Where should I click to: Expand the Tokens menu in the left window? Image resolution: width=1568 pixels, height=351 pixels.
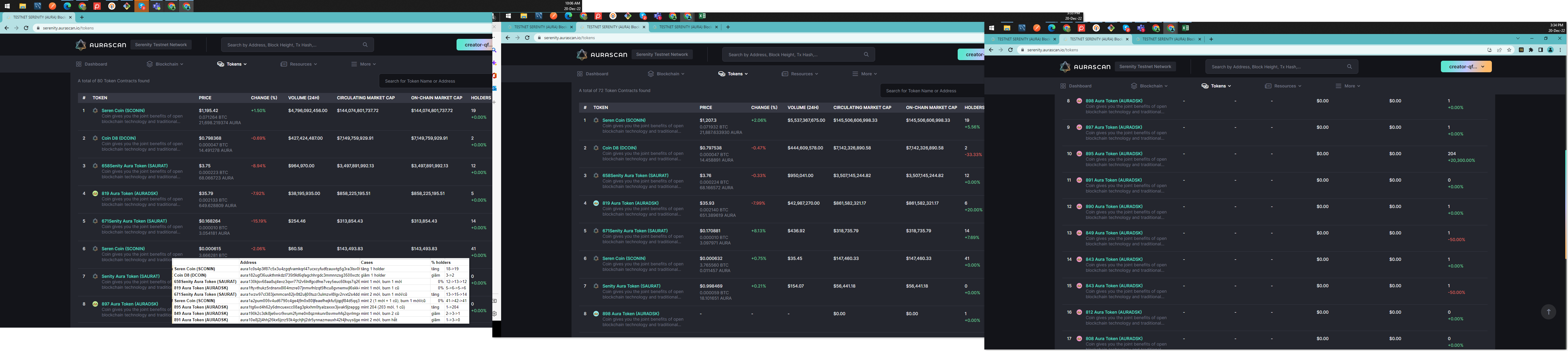[232, 64]
